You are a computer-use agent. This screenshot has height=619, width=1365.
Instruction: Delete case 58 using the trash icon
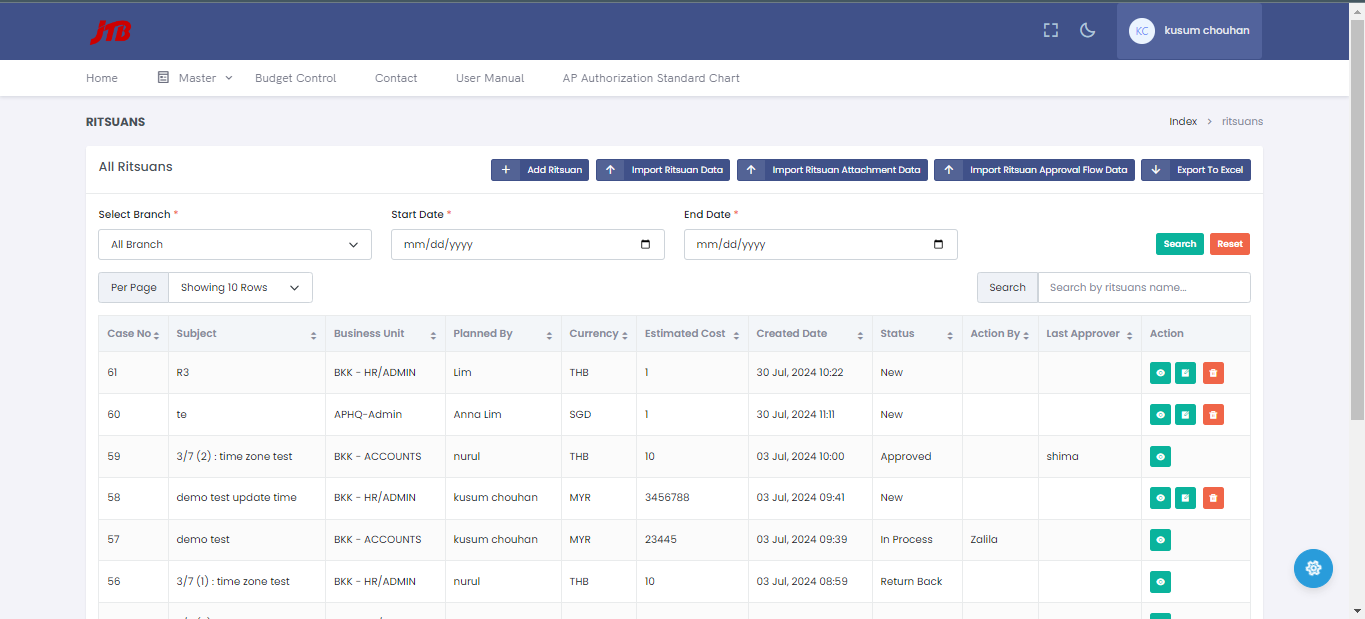point(1212,498)
